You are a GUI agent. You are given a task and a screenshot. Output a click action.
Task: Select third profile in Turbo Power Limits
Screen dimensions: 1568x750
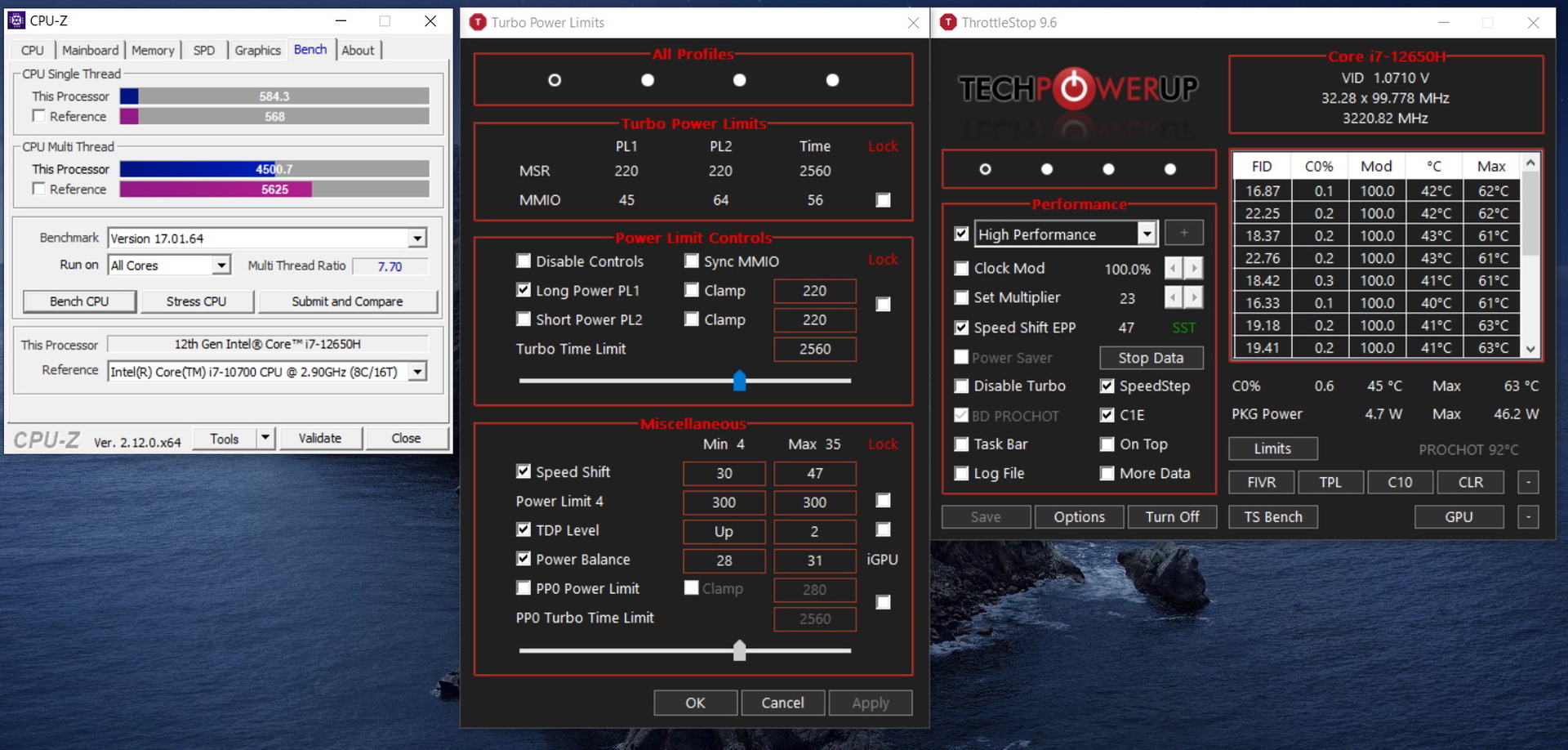point(740,80)
